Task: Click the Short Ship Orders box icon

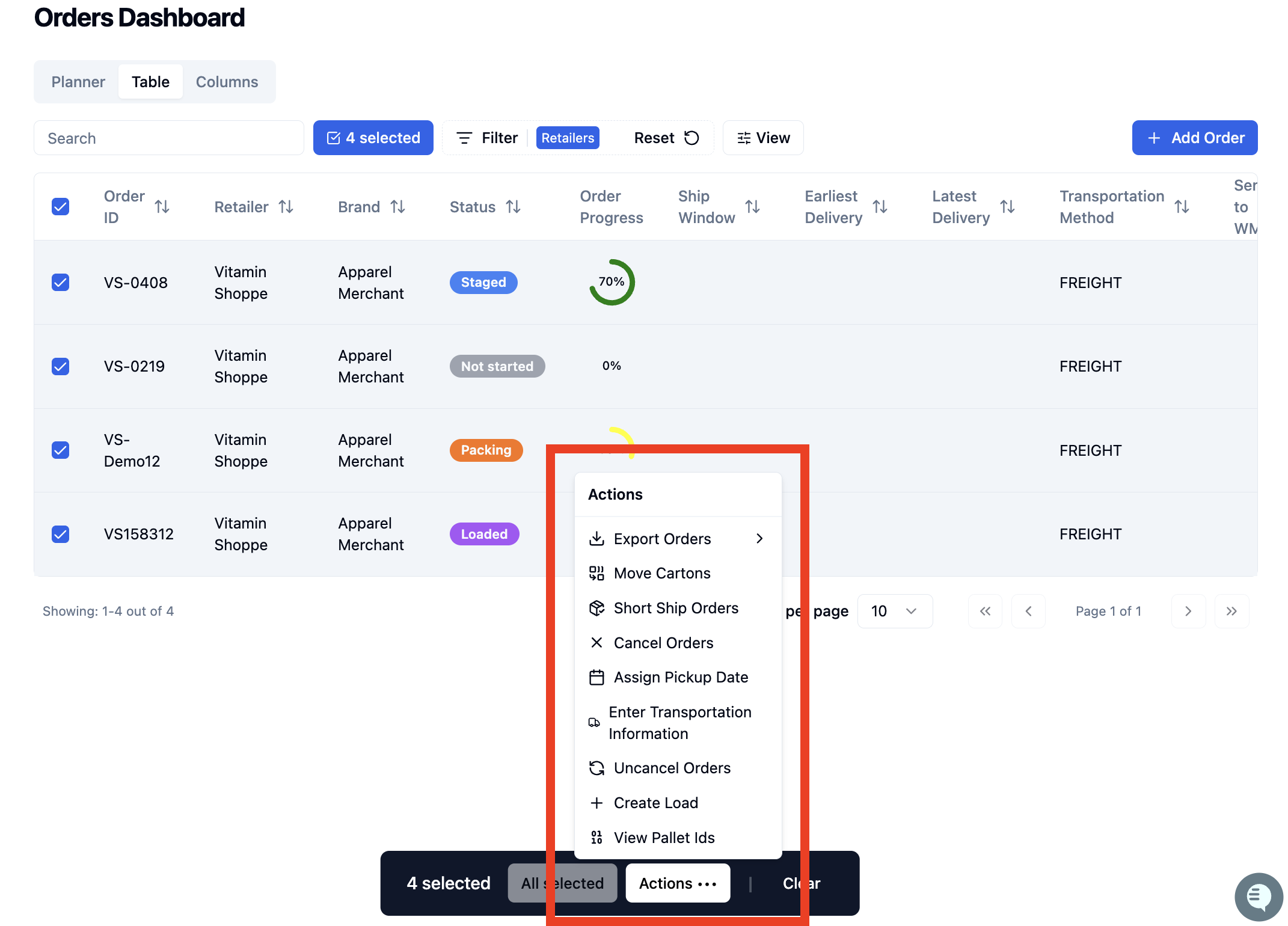Action: click(x=596, y=608)
